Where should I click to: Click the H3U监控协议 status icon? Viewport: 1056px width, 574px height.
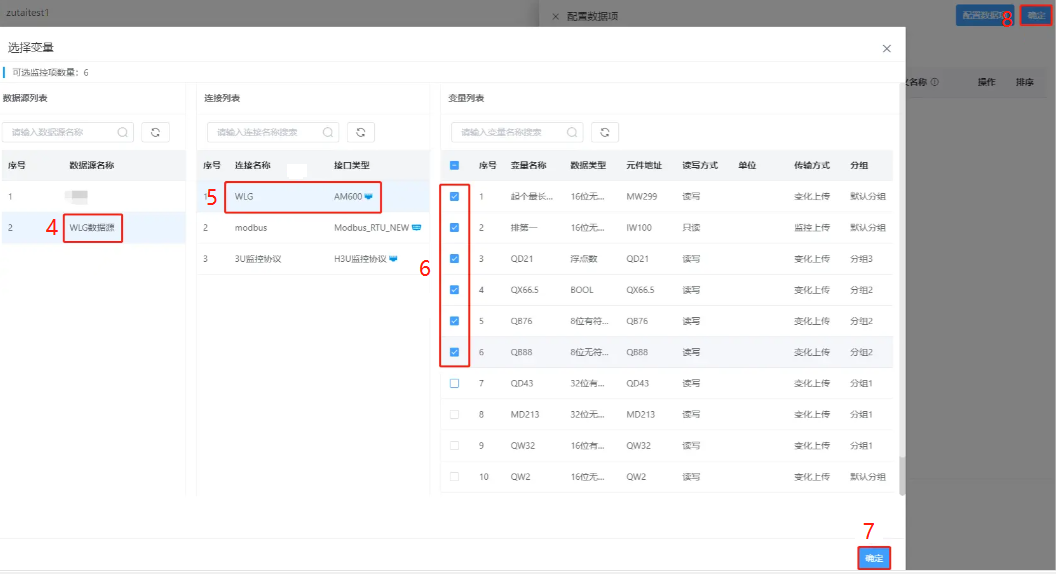pos(393,259)
